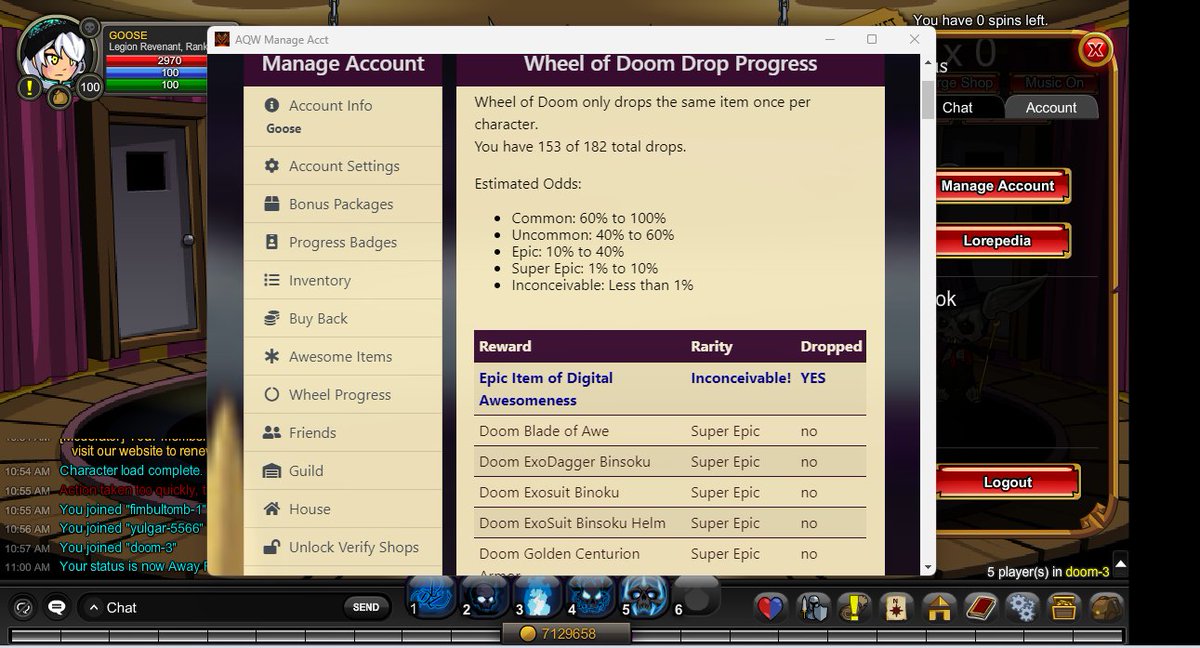Image resolution: width=1200 pixels, height=648 pixels.
Task: Use skill slot 3 blue flame ability
Action: pos(539,597)
